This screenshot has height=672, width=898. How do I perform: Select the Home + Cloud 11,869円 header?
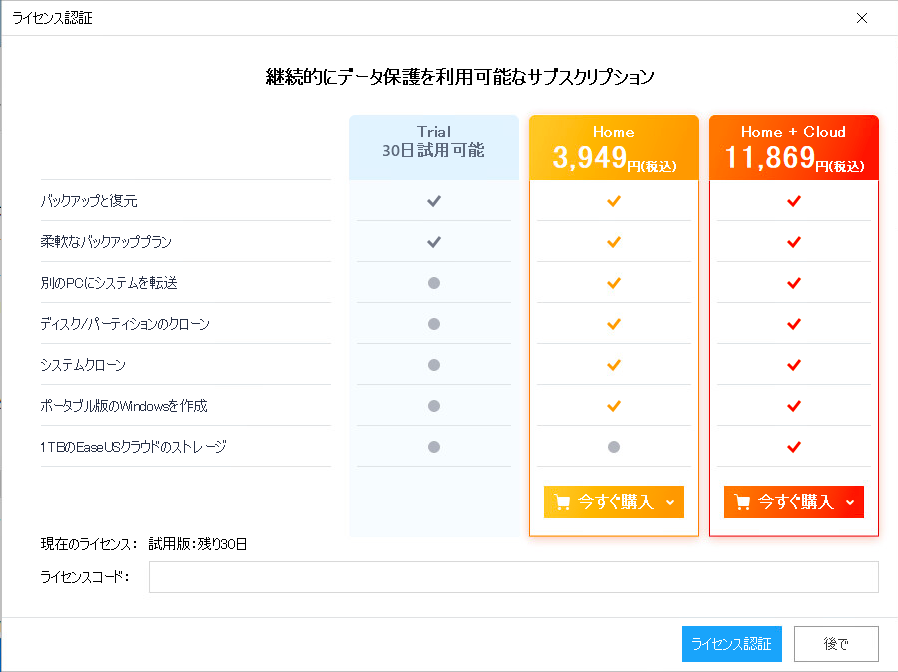click(793, 148)
